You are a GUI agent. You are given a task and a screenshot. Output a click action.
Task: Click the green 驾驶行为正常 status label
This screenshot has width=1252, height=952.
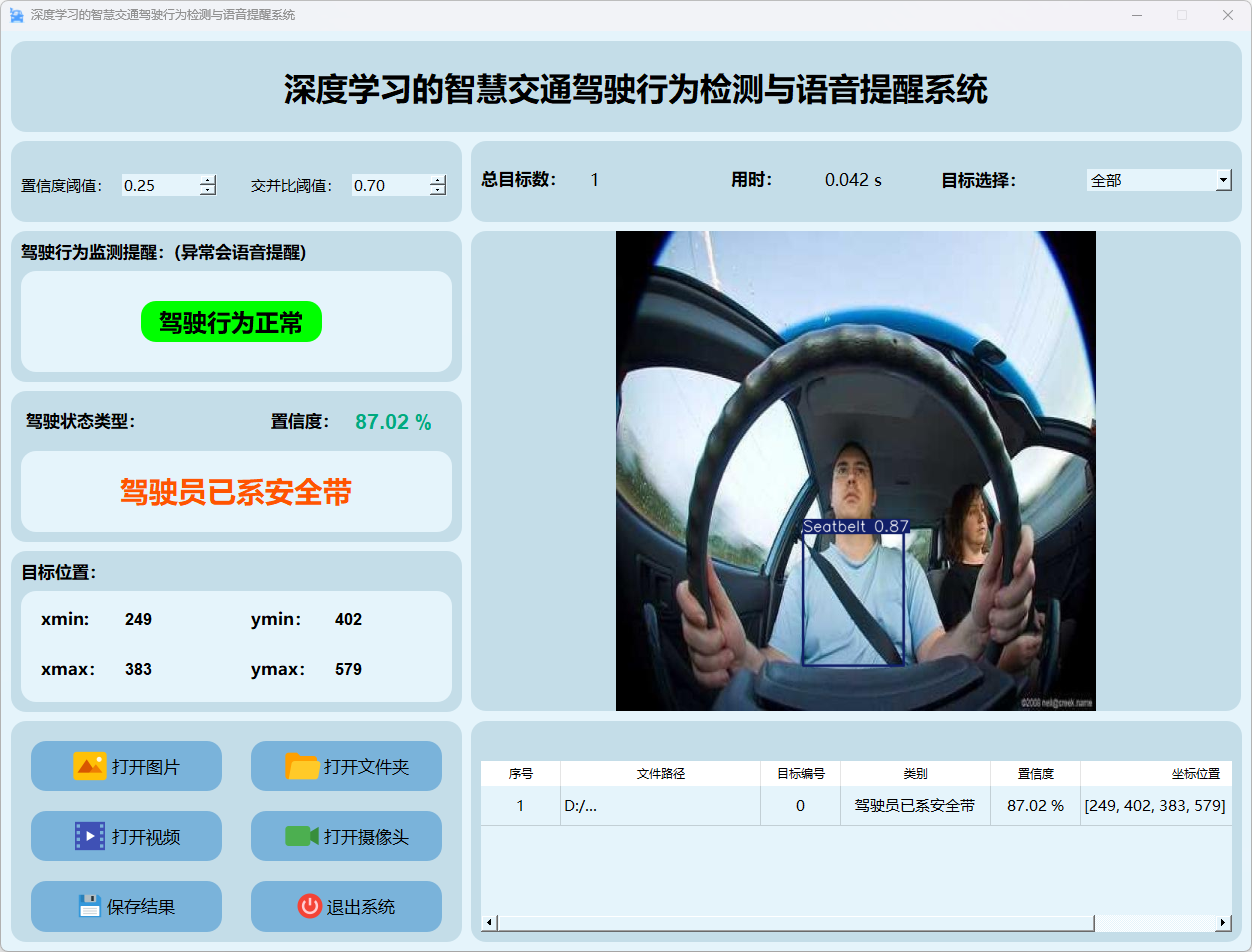[231, 322]
